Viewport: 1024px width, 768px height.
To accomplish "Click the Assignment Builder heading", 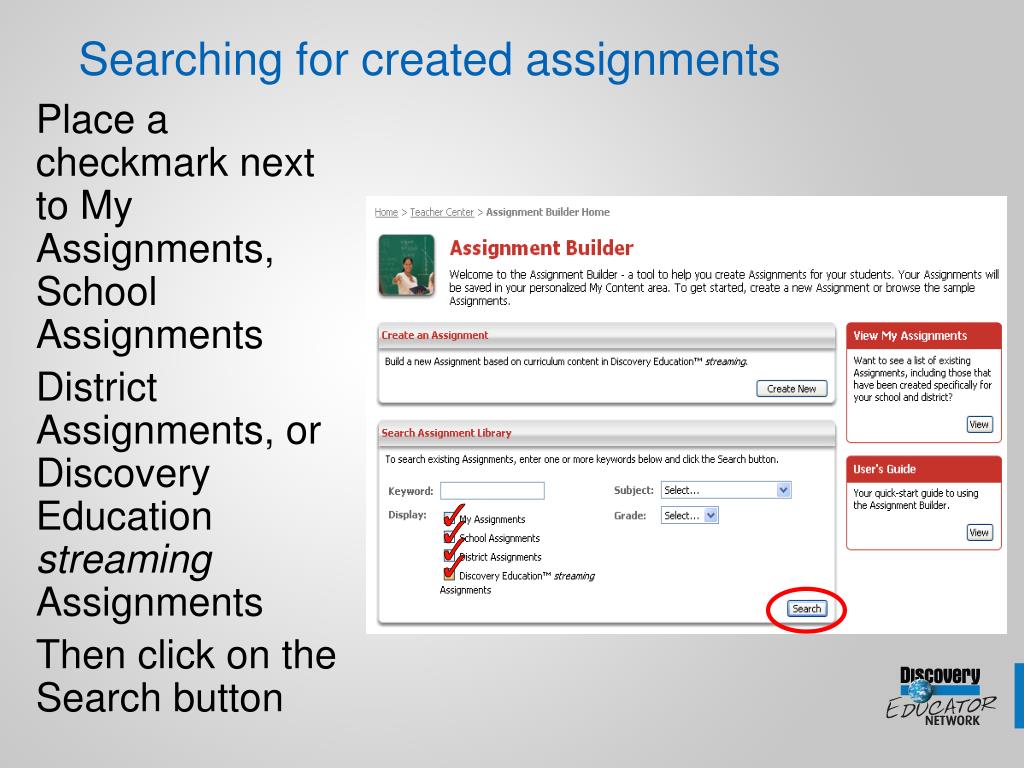I will pos(541,248).
